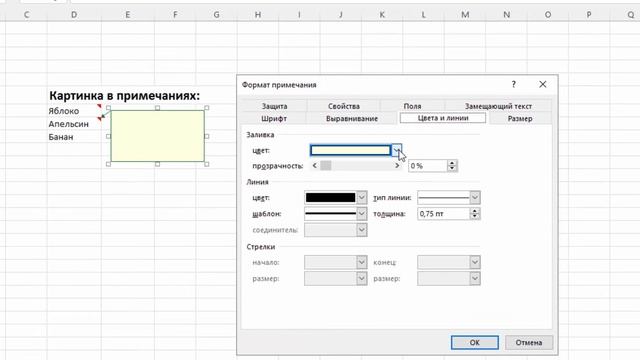Click the Банан cell
640x360 pixels.
61,137
